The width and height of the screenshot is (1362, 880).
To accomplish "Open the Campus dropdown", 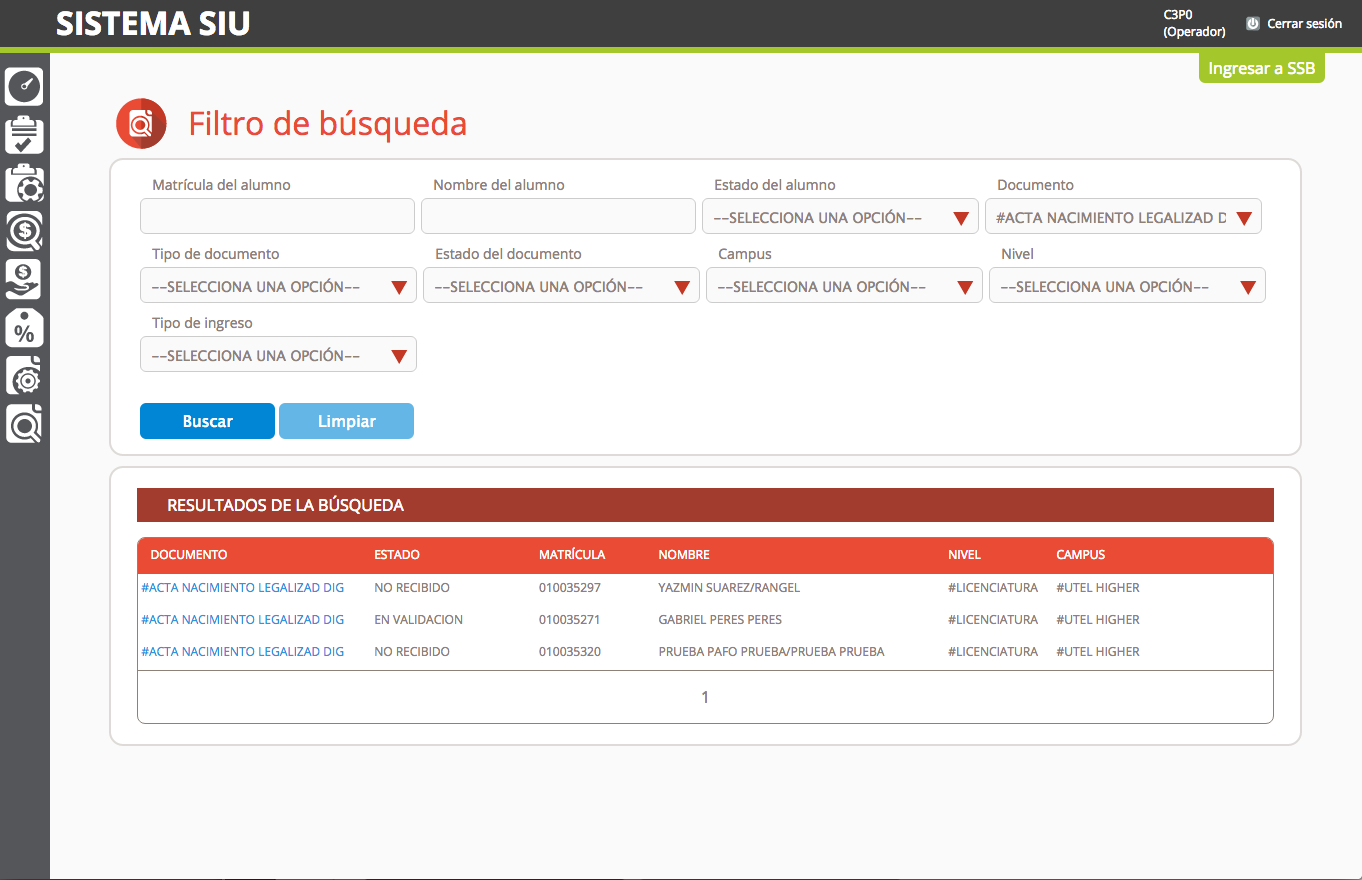I will (844, 285).
